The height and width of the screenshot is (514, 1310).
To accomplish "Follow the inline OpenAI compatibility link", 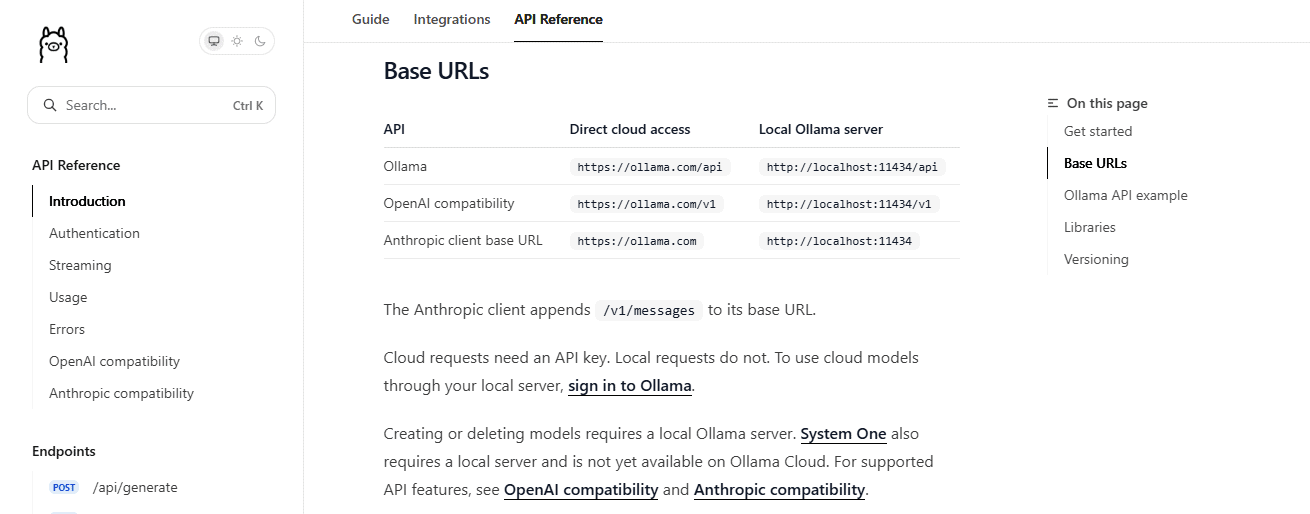I will coord(581,489).
